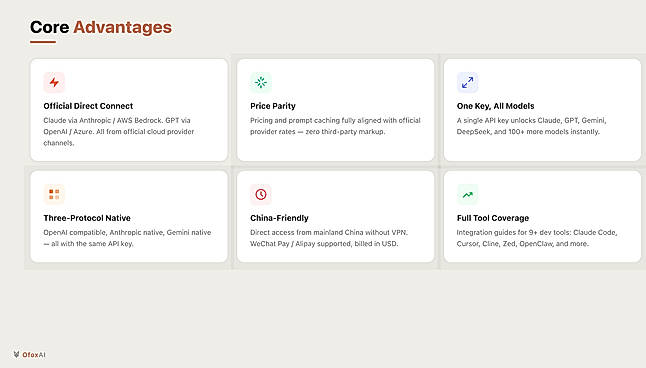Click the OfoxAI brand text

point(34,355)
